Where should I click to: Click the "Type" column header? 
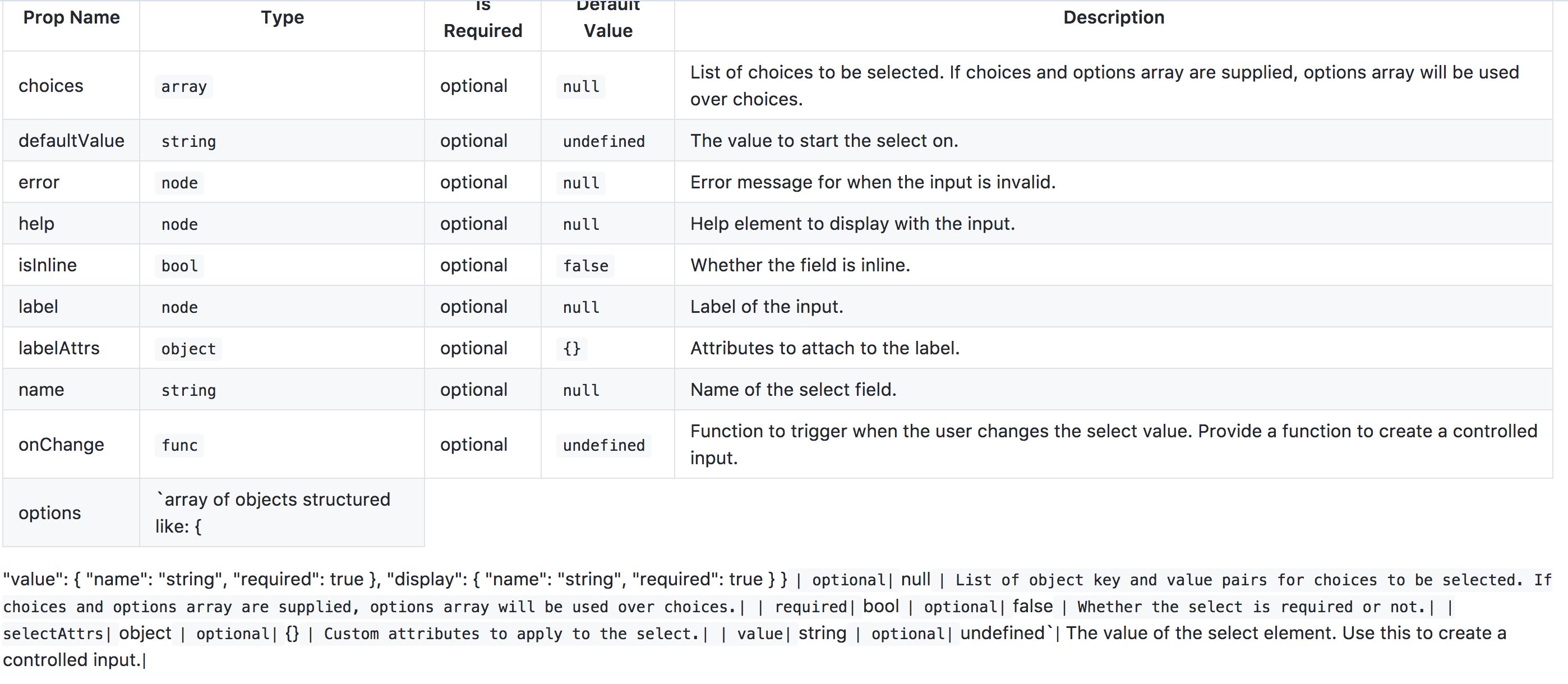(282, 17)
